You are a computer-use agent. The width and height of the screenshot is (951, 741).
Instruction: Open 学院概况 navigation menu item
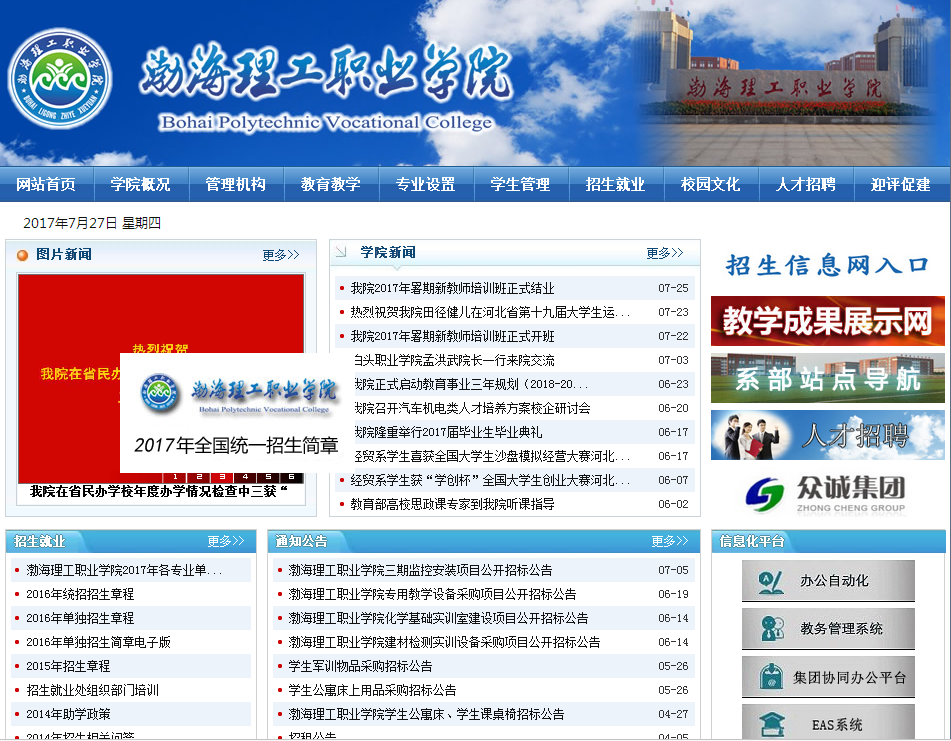pyautogui.click(x=140, y=184)
